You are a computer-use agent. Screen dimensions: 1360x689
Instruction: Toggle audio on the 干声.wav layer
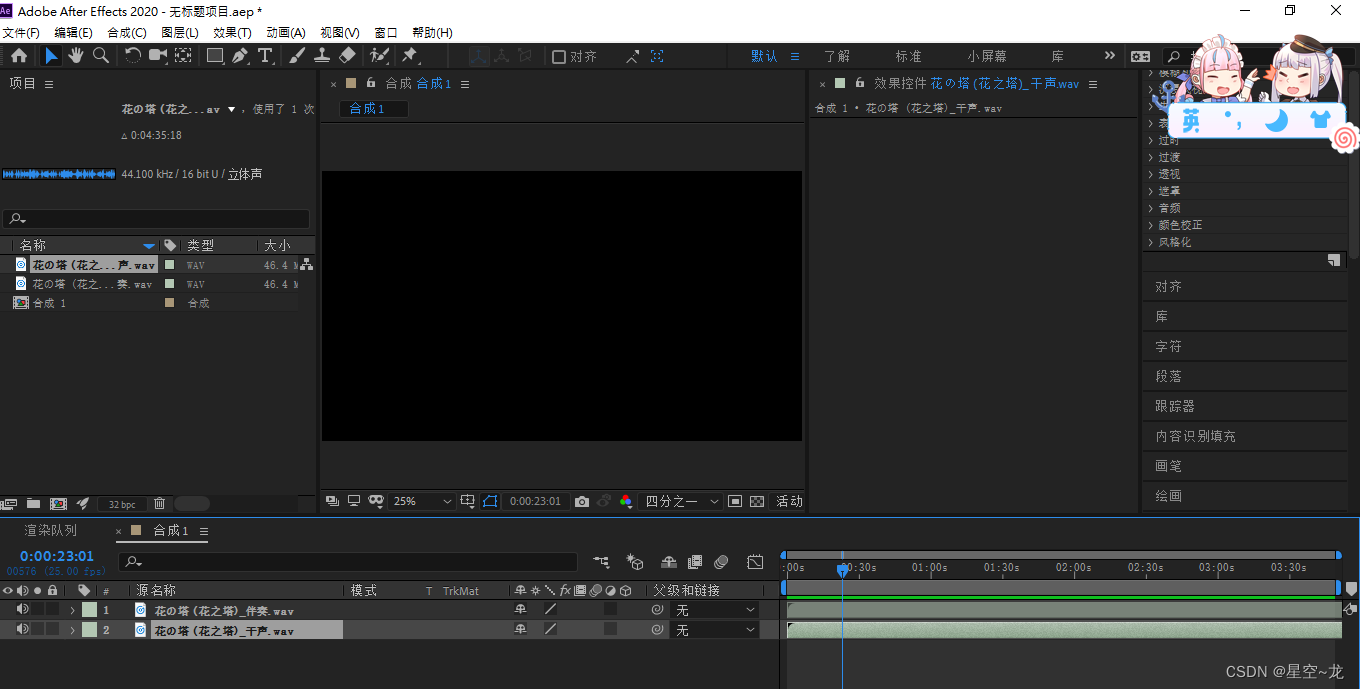click(x=22, y=630)
